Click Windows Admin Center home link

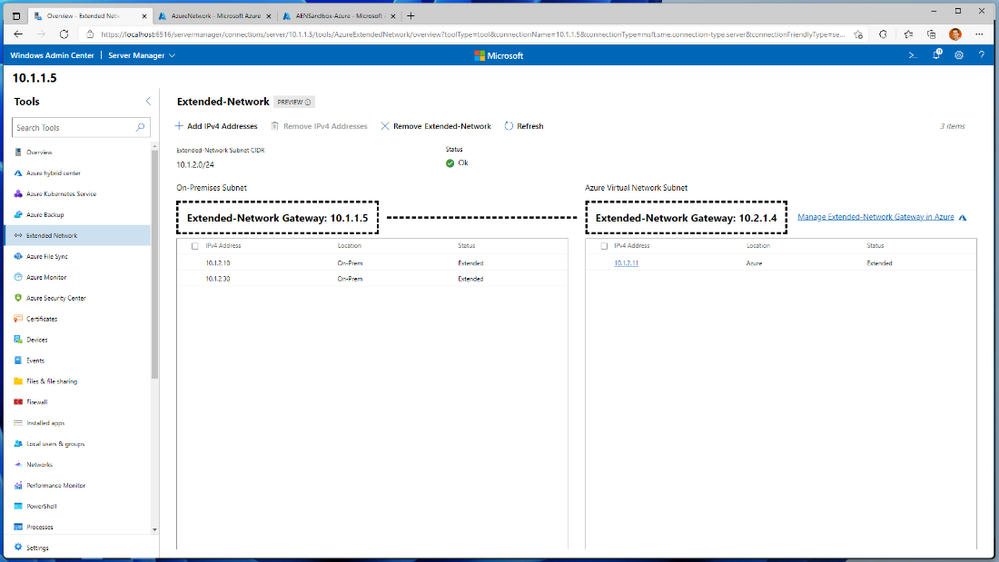point(52,55)
